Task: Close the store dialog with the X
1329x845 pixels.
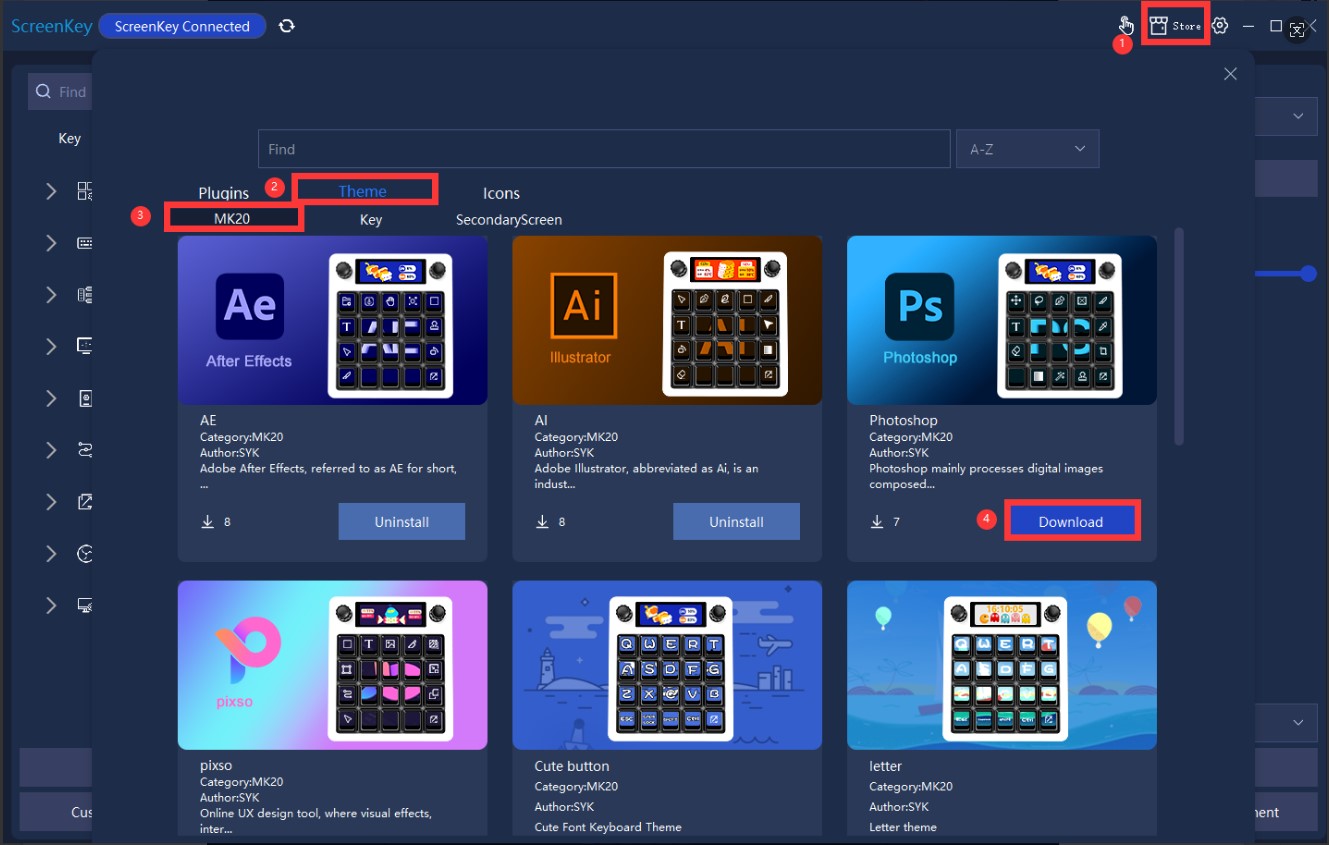Action: pos(1230,74)
